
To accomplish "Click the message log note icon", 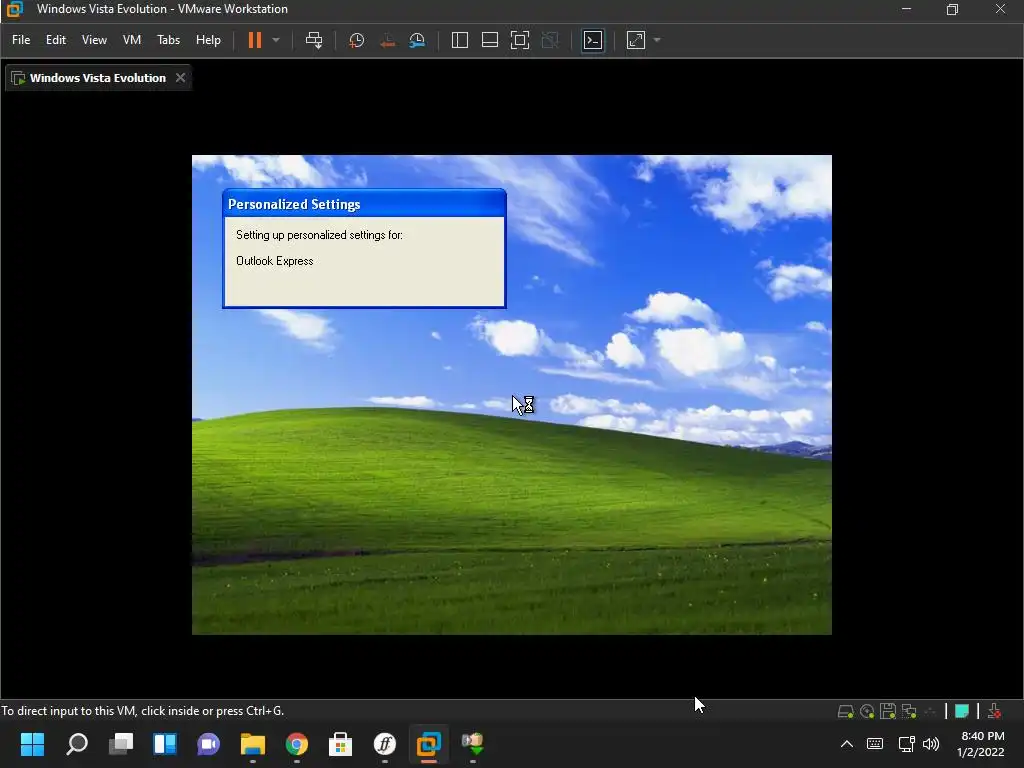I will 961,711.
